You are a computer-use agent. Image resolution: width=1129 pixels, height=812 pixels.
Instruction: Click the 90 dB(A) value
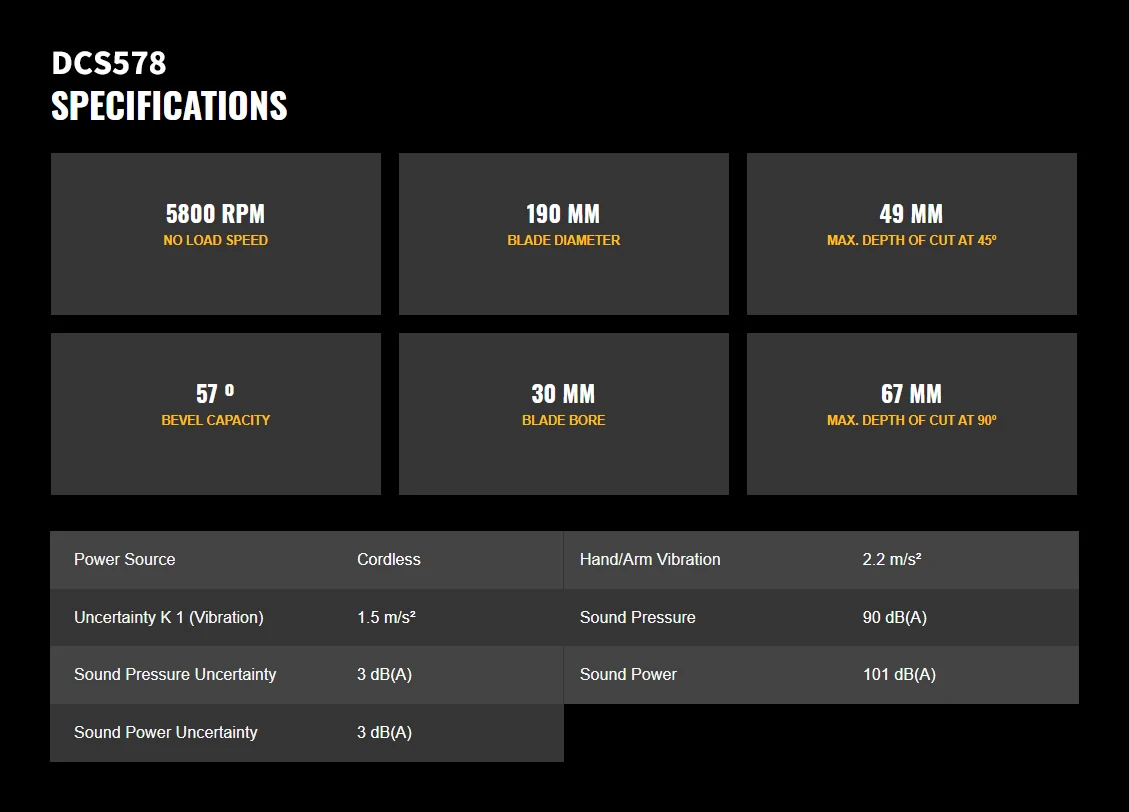[895, 618]
